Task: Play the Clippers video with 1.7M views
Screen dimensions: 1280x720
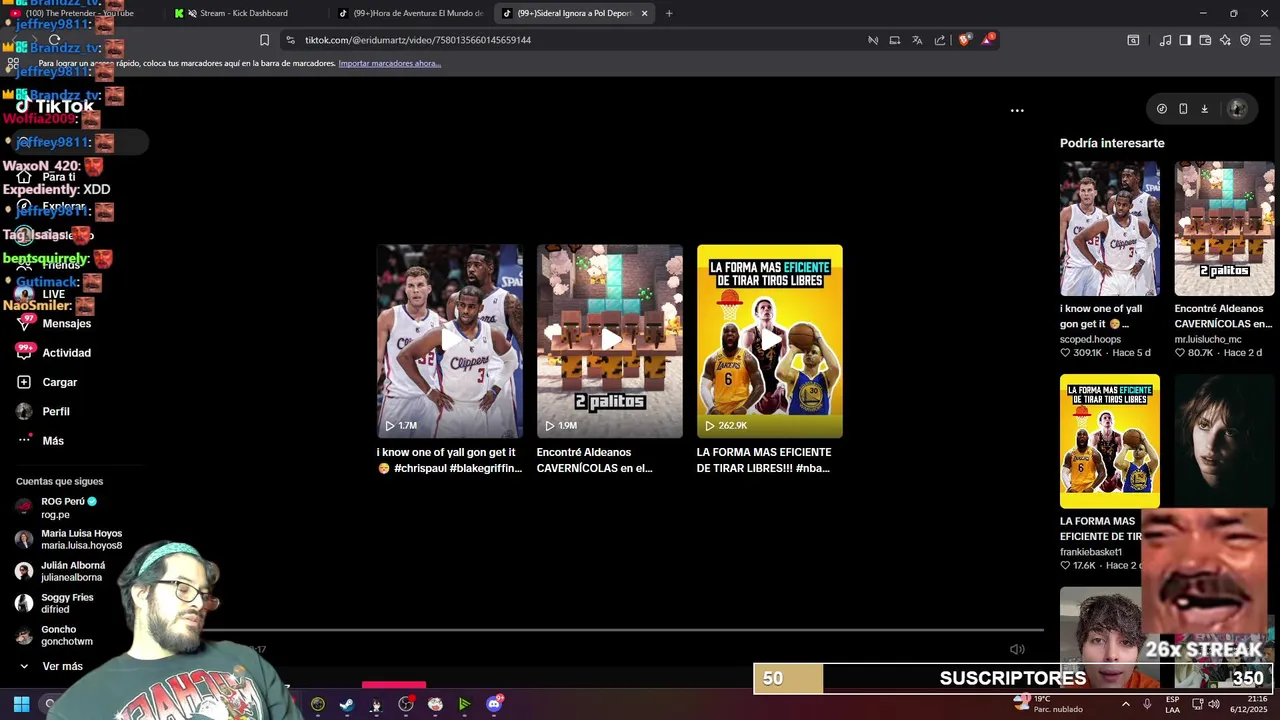Action: pos(449,341)
